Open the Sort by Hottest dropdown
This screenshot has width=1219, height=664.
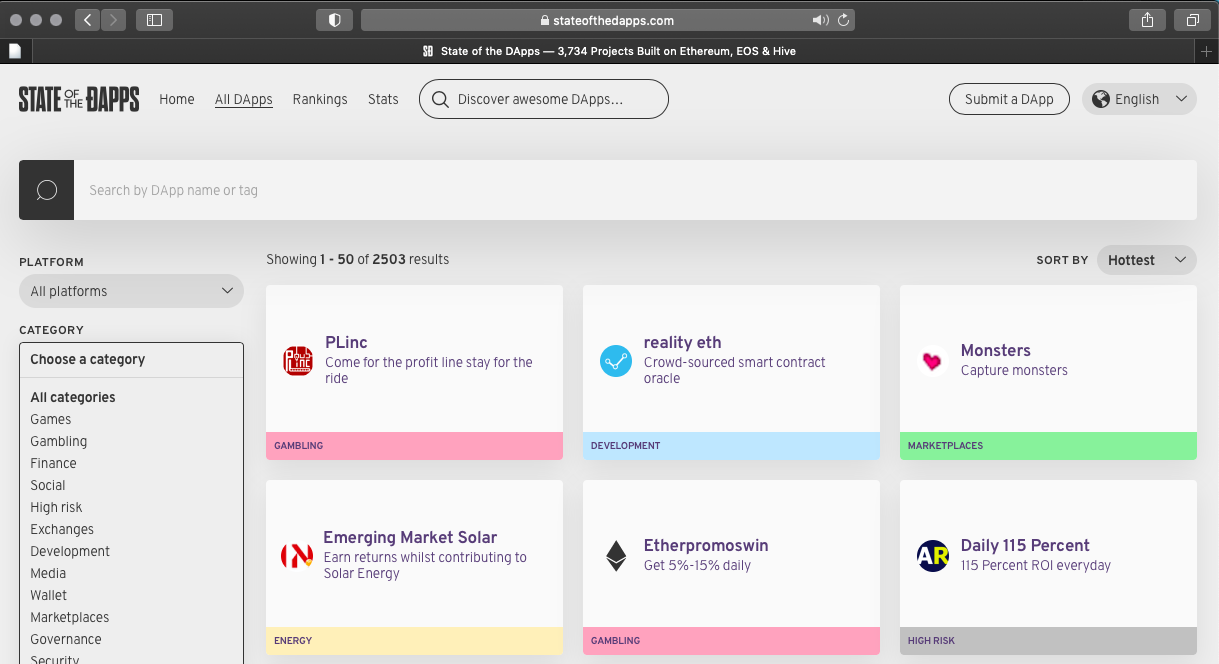tap(1147, 260)
